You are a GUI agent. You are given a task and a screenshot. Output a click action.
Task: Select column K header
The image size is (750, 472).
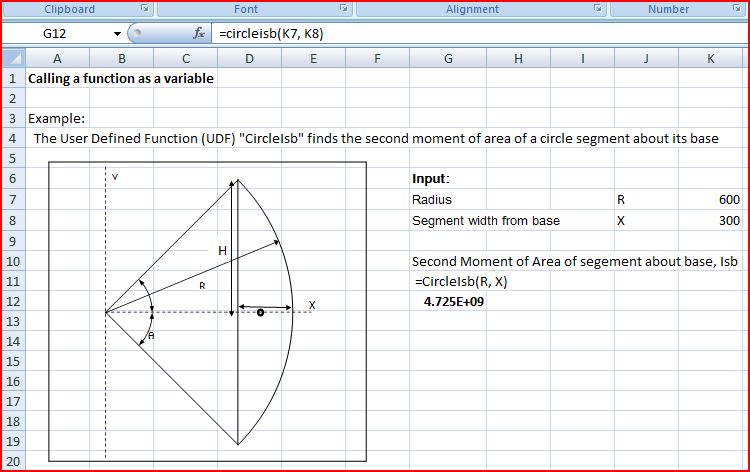pos(710,59)
